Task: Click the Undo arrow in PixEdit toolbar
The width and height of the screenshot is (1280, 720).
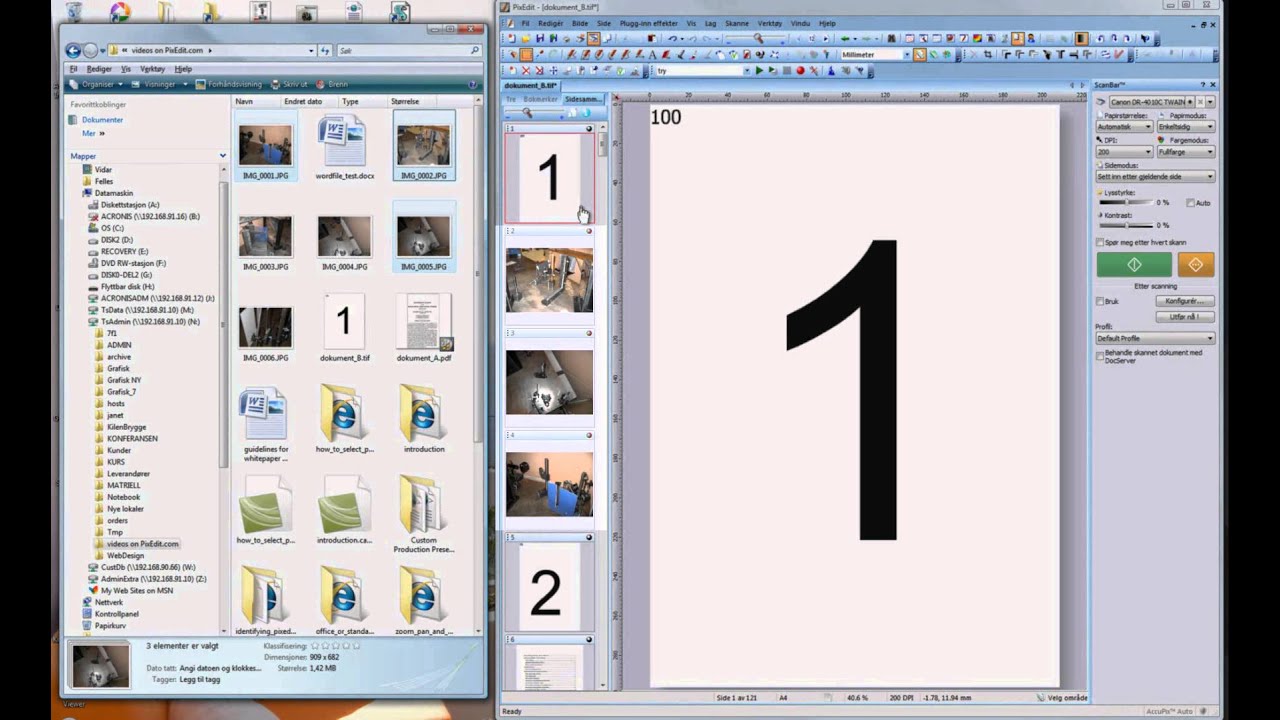Action: point(672,38)
